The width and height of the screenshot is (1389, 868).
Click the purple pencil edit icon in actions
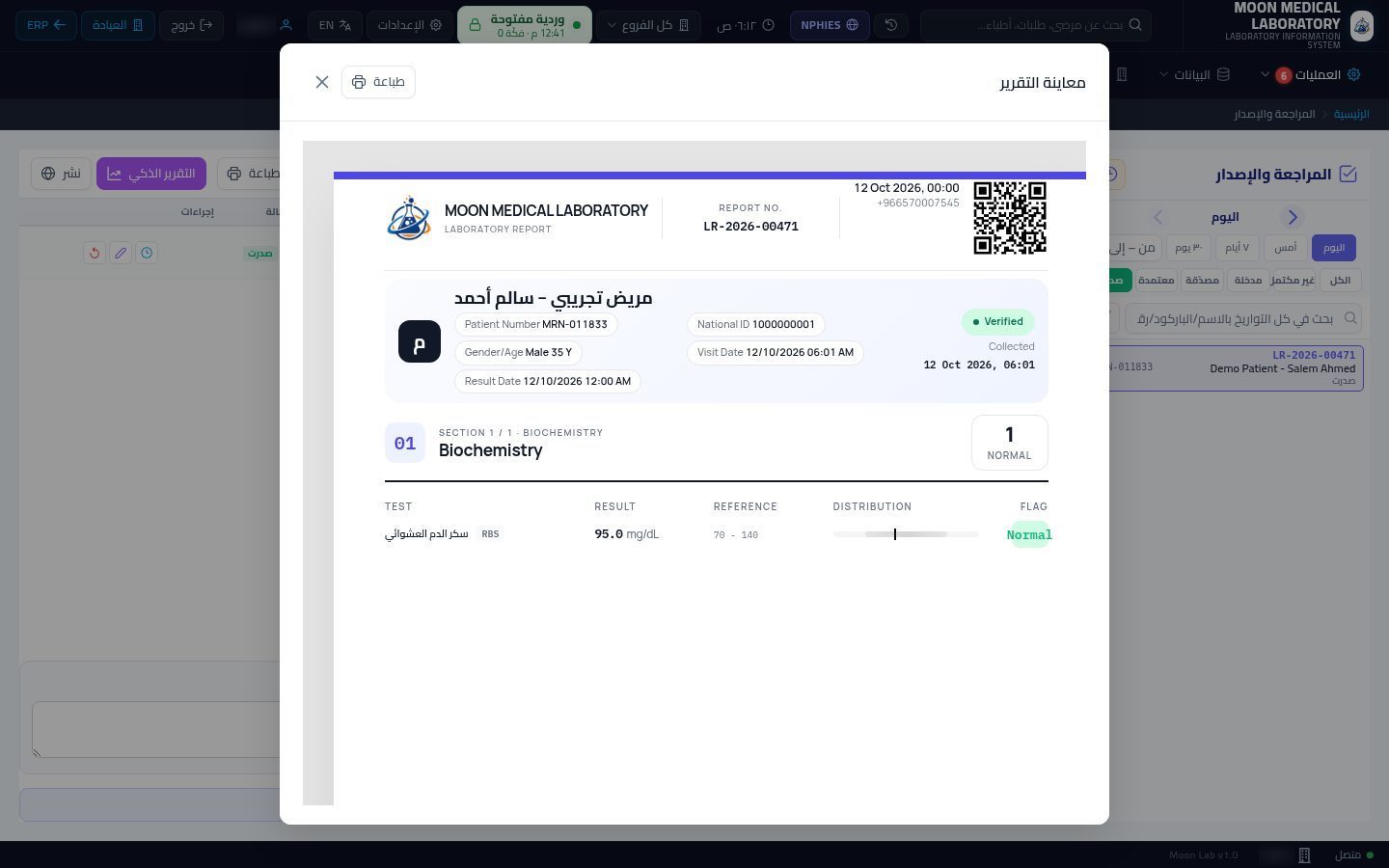pyautogui.click(x=121, y=253)
